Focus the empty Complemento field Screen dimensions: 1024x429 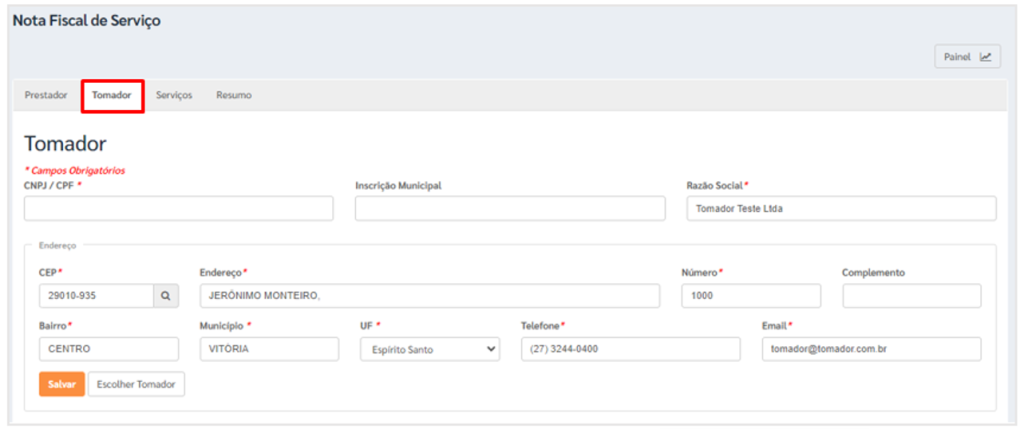[x=912, y=296]
